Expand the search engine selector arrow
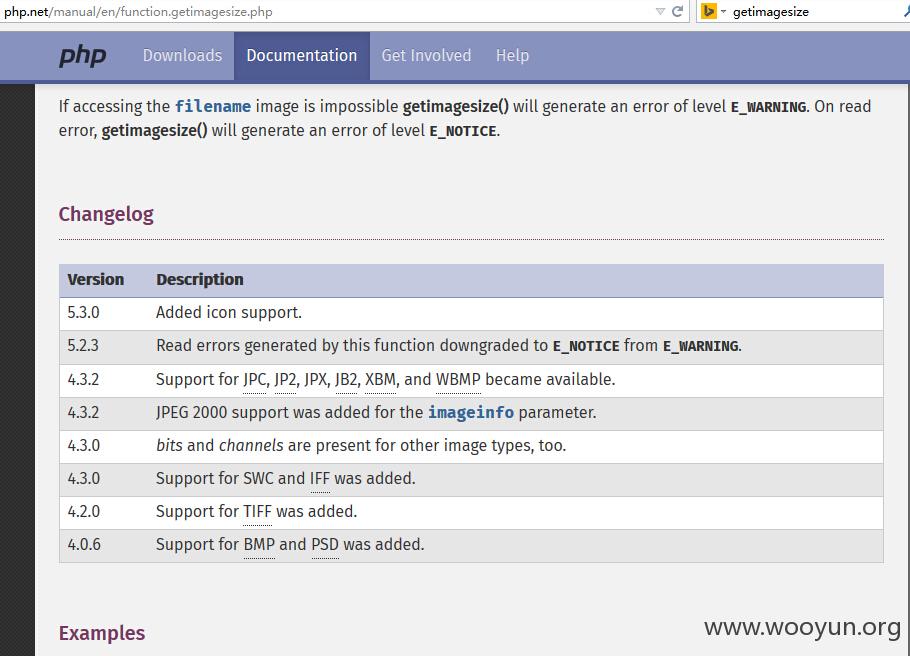 723,12
